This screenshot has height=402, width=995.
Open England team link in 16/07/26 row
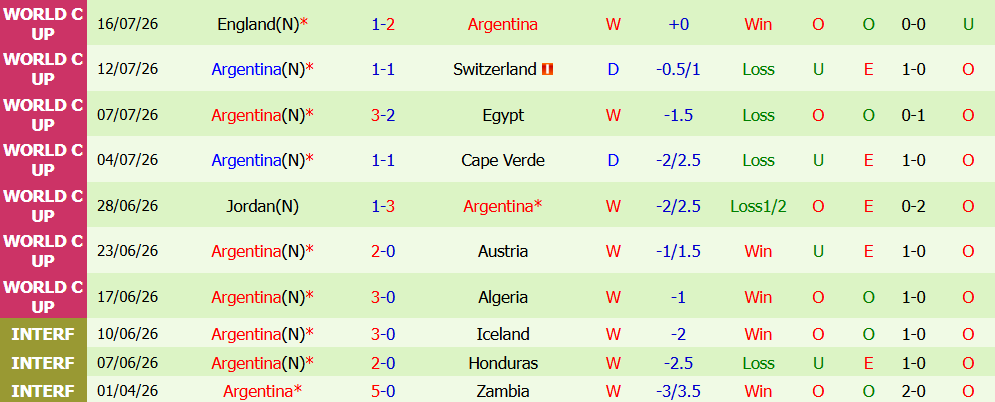click(x=258, y=24)
